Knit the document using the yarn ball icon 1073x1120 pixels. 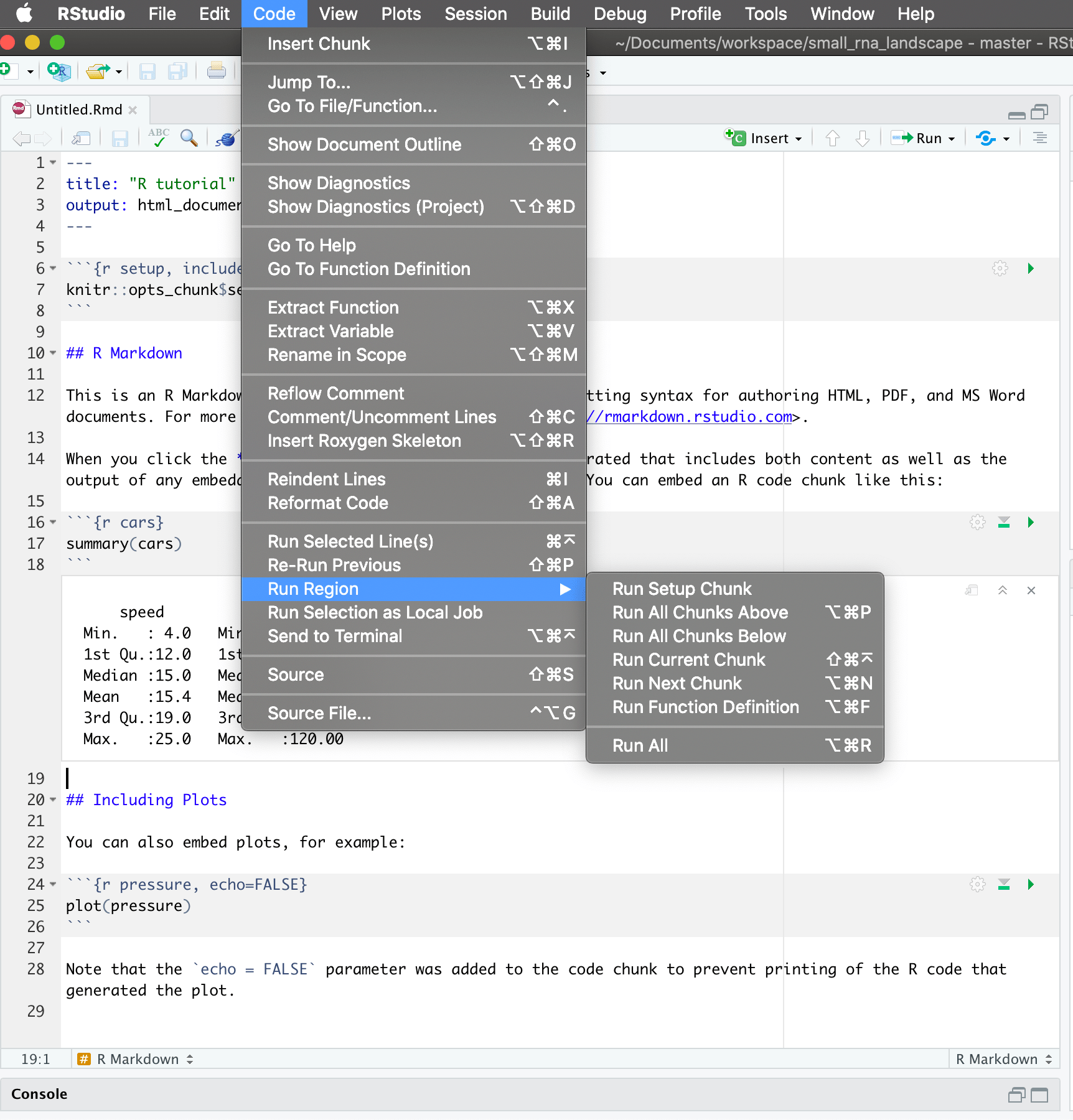tap(227, 138)
